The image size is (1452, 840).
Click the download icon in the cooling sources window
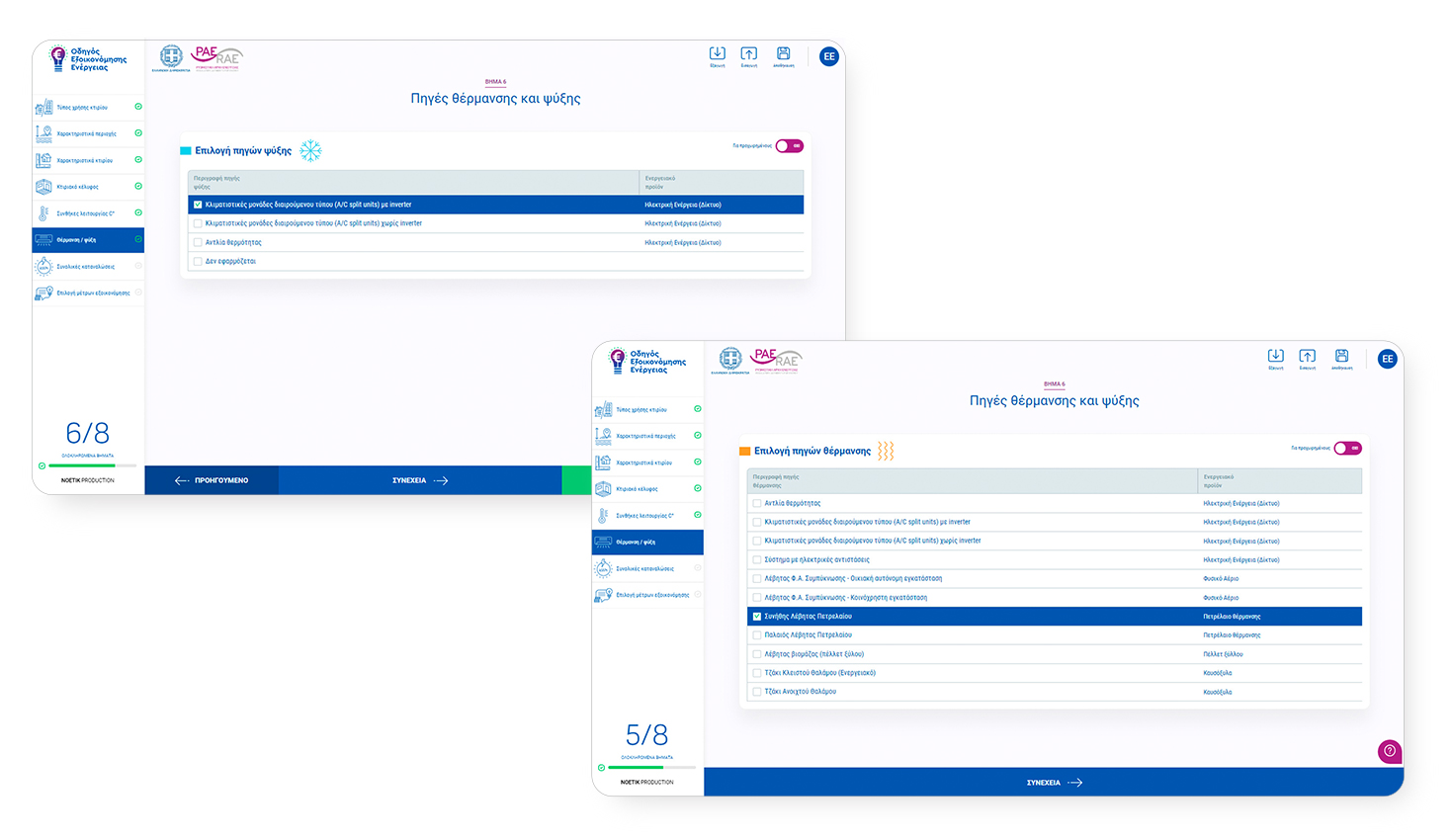click(x=717, y=54)
